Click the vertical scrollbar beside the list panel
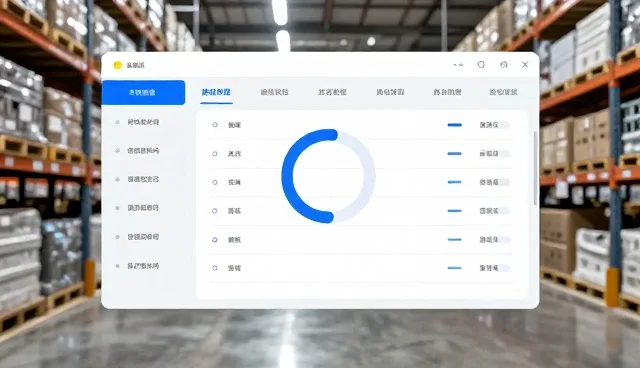This screenshot has height=368, width=640. (x=535, y=168)
